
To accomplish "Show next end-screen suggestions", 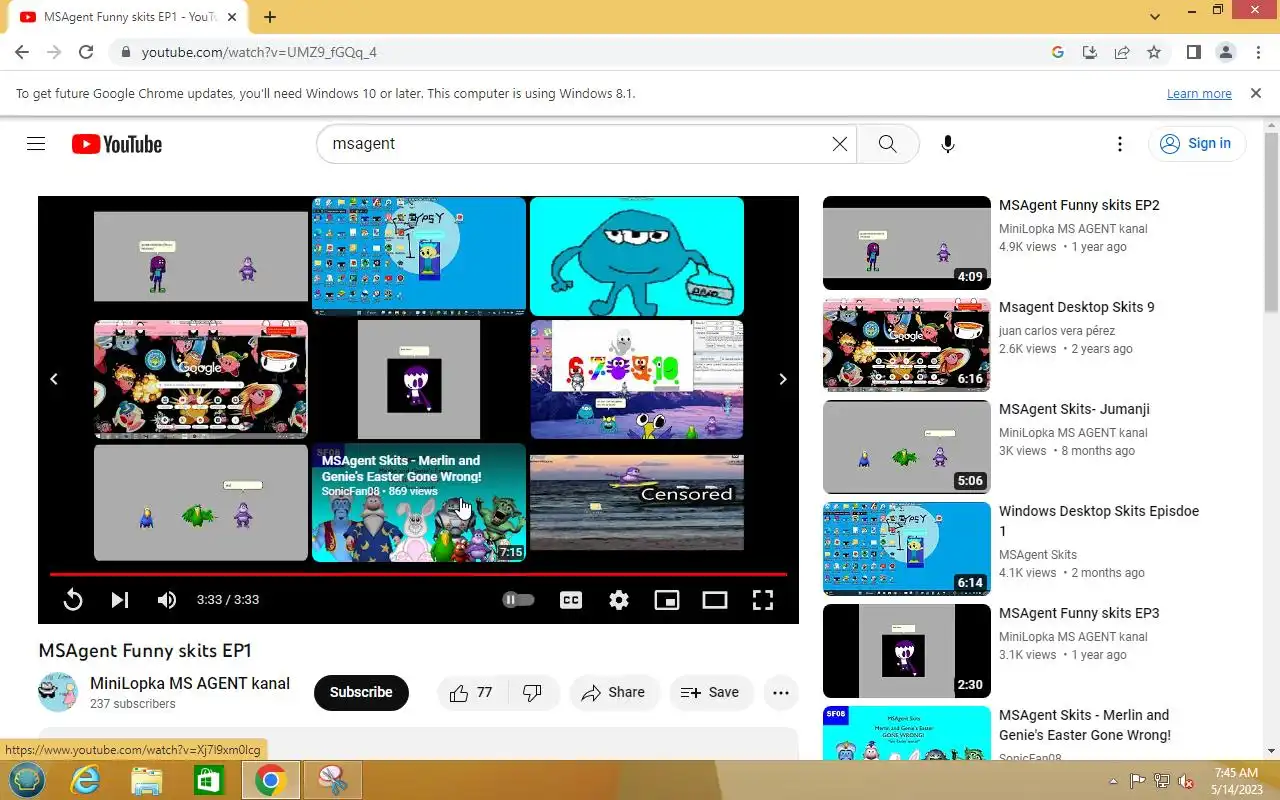I will [783, 379].
